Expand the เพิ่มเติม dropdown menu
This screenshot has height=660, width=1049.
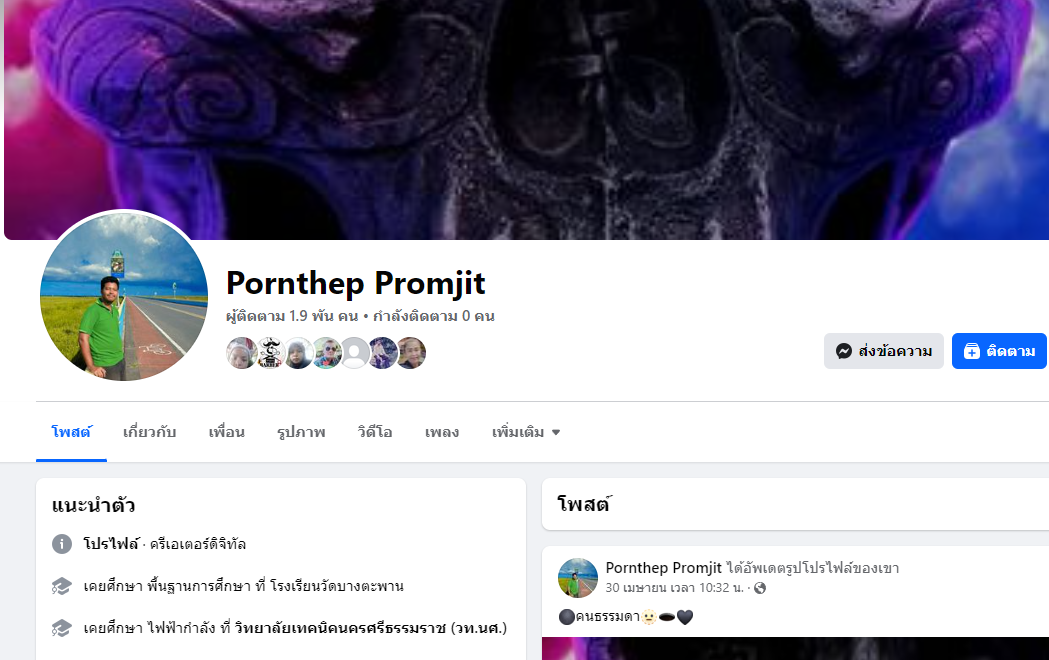click(x=526, y=433)
